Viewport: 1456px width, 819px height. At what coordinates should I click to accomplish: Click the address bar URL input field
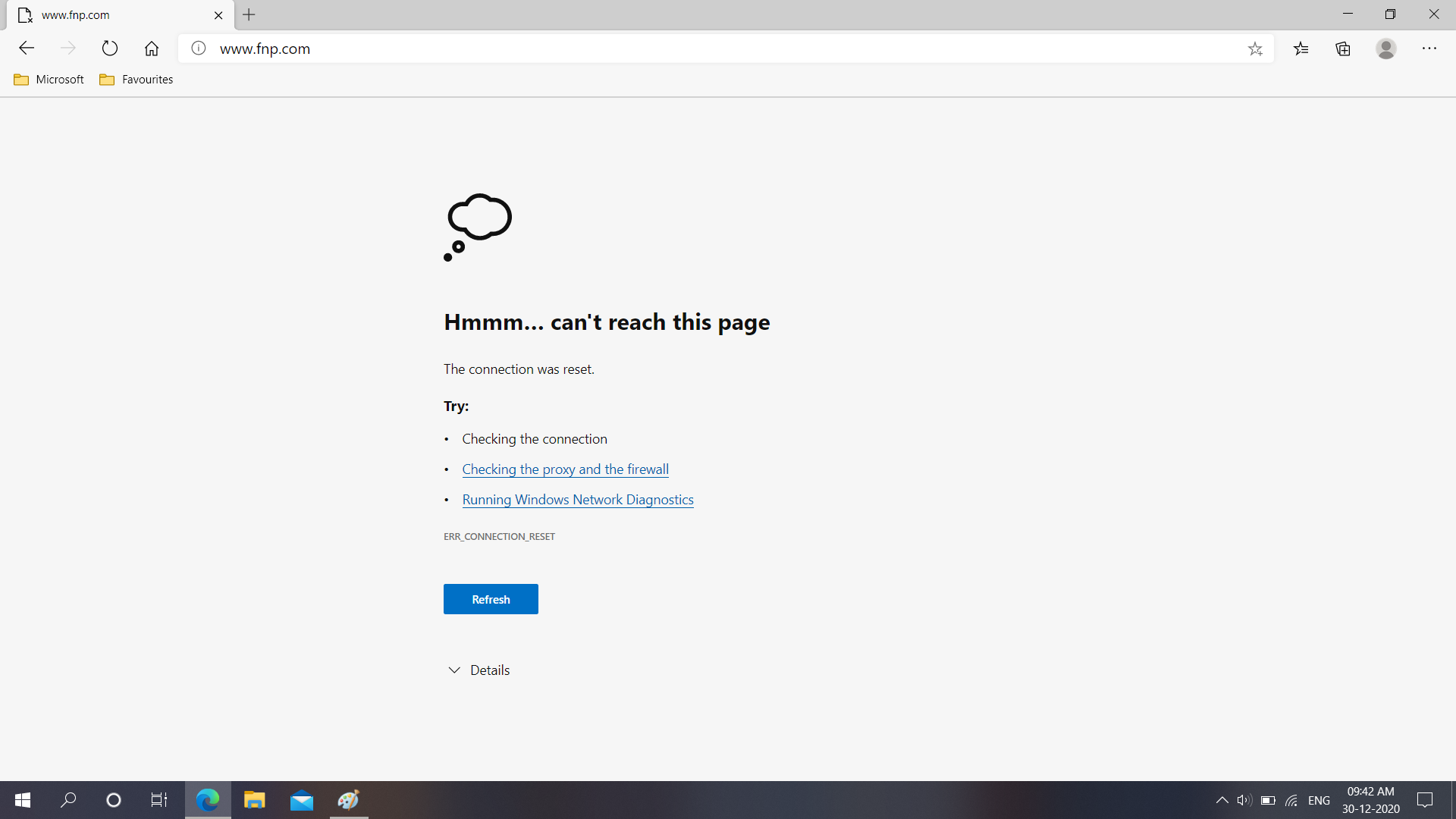coord(727,48)
